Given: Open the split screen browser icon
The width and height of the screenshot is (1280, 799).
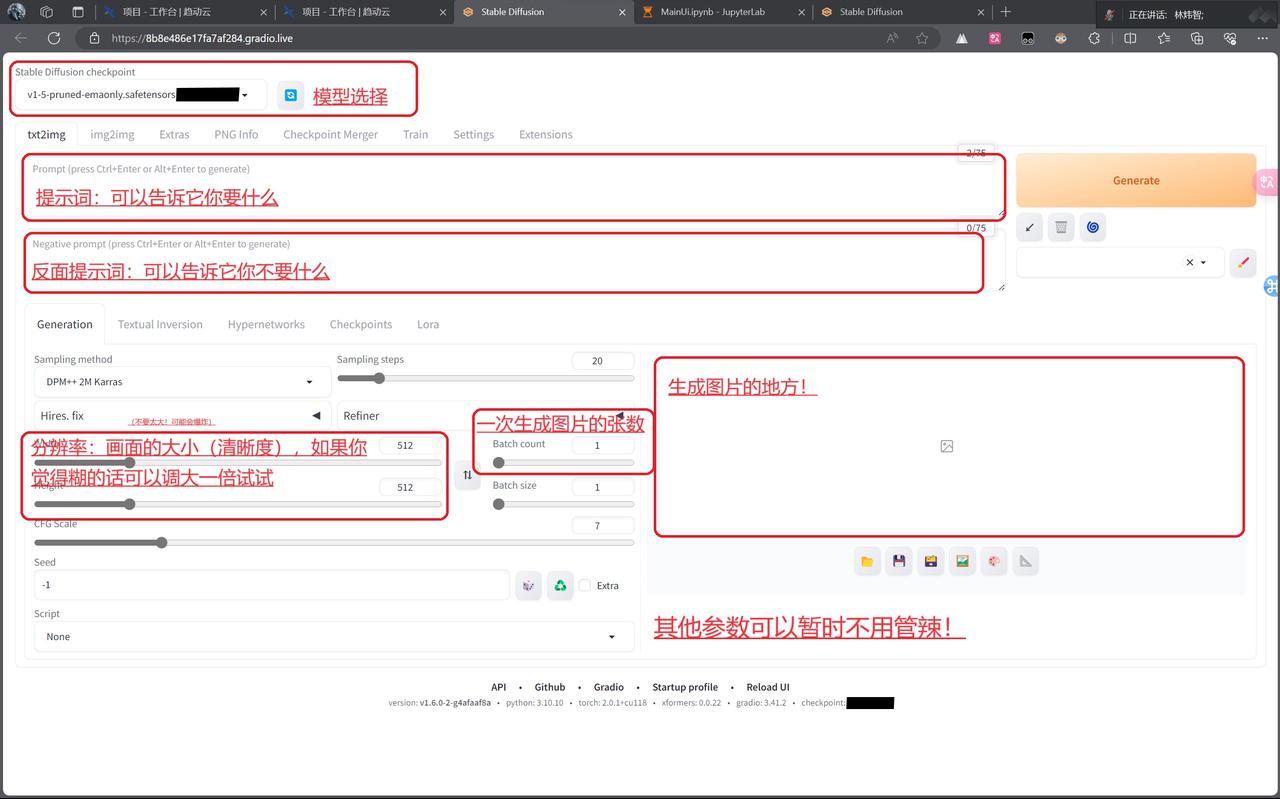Looking at the screenshot, I should pos(1130,38).
